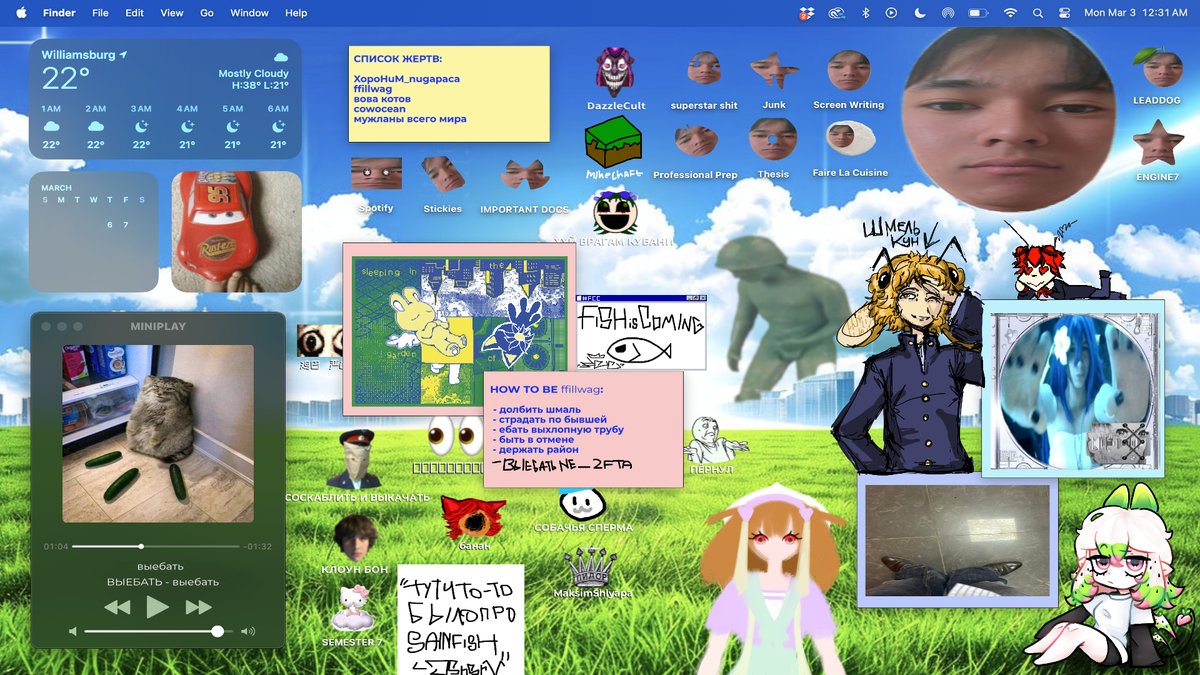Viewport: 1200px width, 675px height.
Task: Open the Control Center panel
Action: [x=1064, y=13]
